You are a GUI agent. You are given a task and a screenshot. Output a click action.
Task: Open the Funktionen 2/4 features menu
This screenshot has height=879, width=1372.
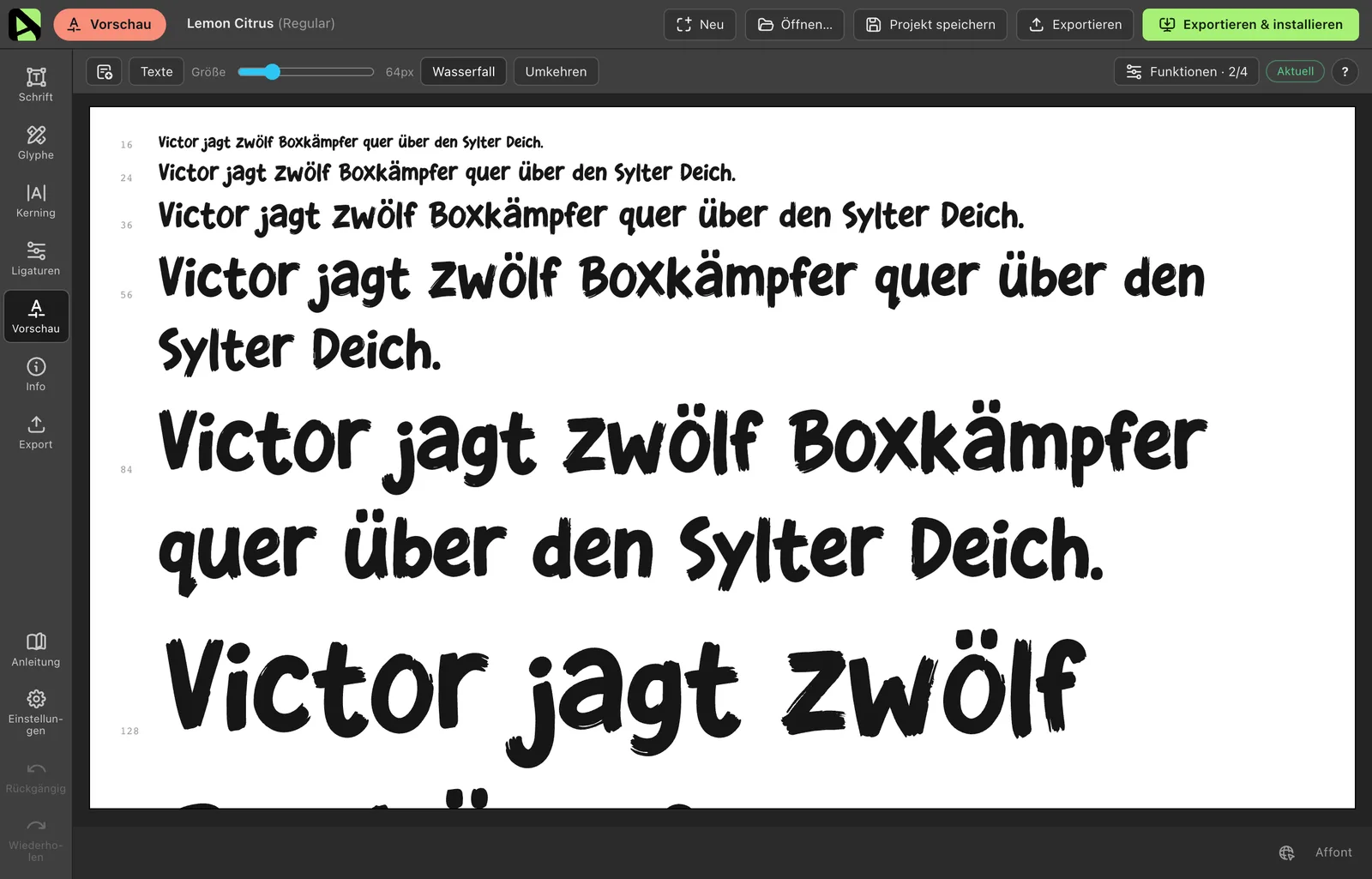[1187, 71]
